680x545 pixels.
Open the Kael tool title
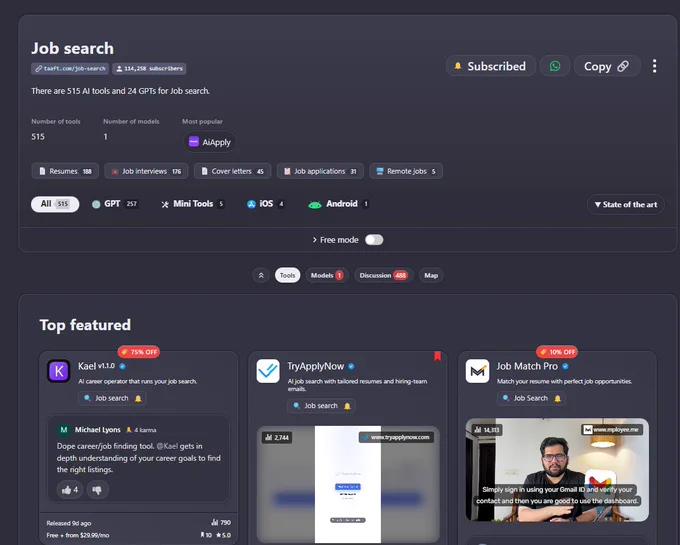(87, 366)
